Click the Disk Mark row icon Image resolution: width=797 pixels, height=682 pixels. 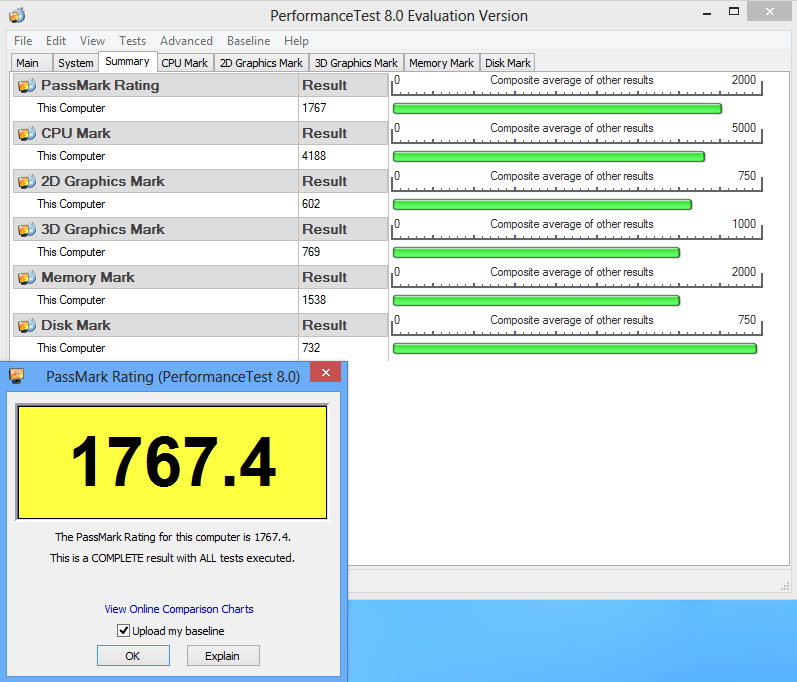[27, 325]
